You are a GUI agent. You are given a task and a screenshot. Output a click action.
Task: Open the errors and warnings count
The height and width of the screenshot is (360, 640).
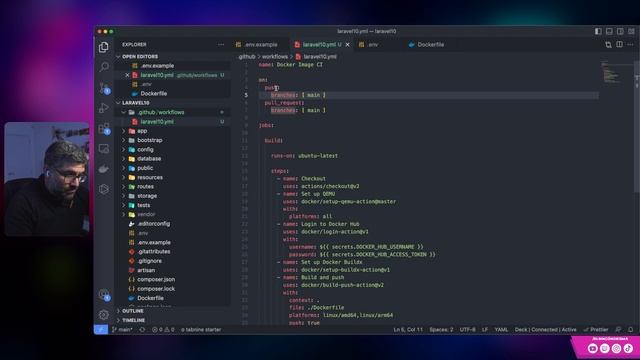pyautogui.click(x=163, y=329)
